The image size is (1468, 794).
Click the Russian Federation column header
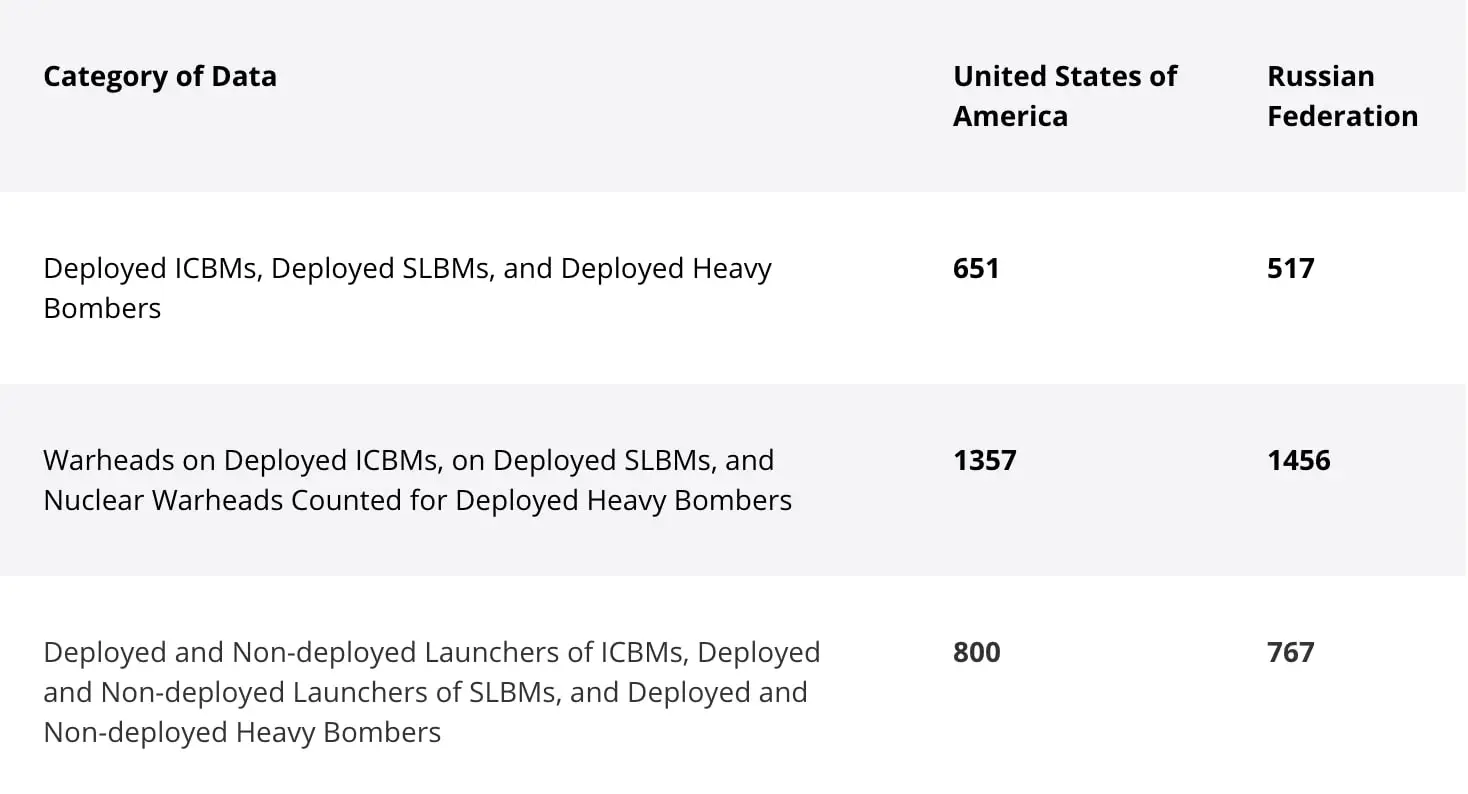(x=1341, y=96)
